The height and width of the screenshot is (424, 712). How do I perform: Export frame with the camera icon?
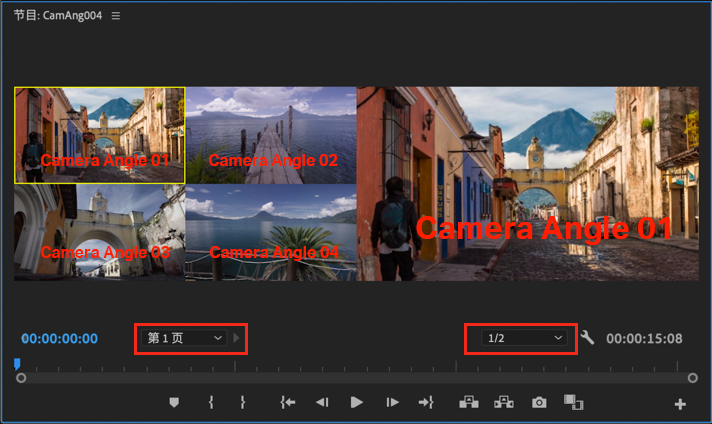[x=539, y=402]
